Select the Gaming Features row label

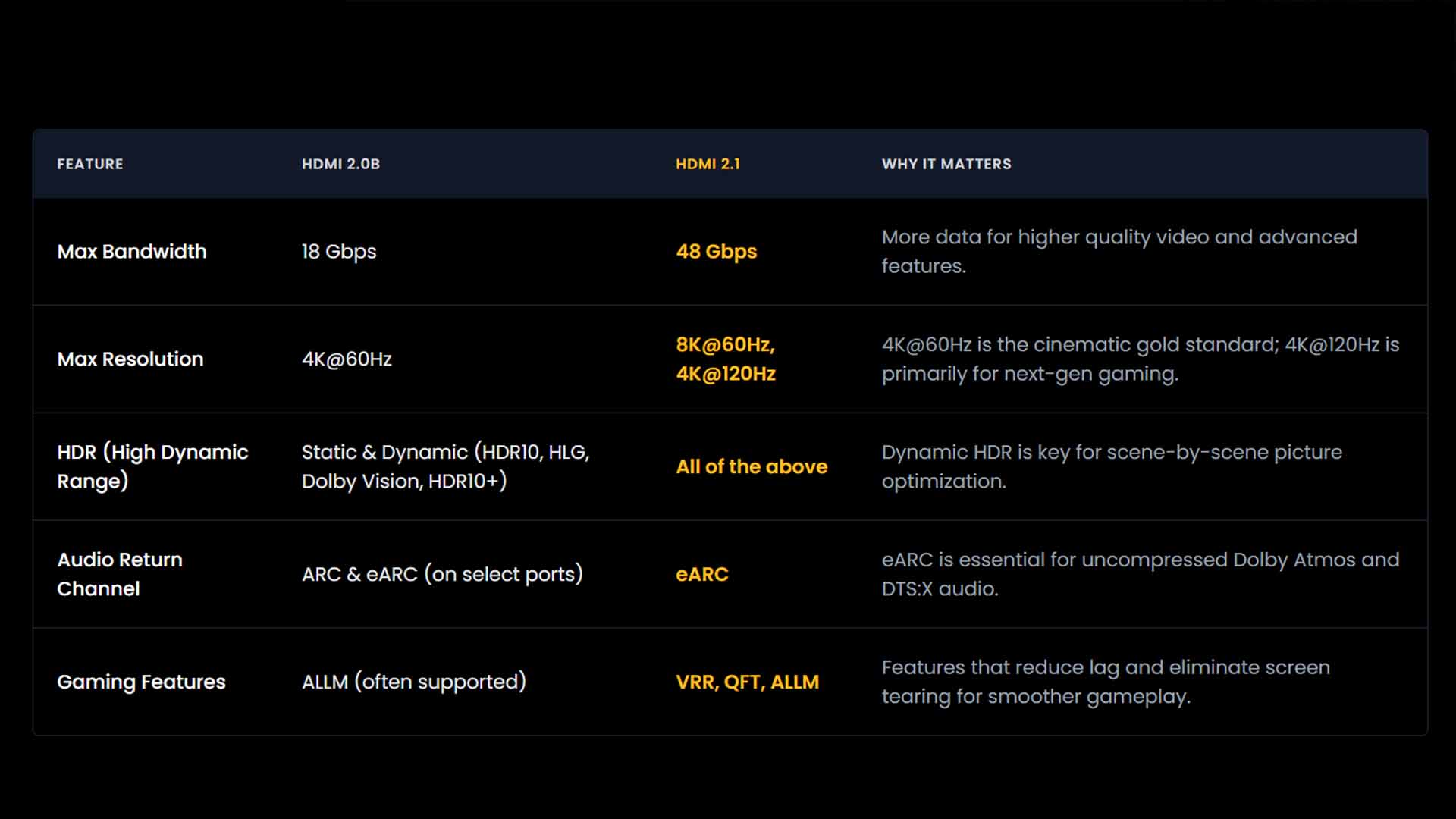(x=141, y=682)
